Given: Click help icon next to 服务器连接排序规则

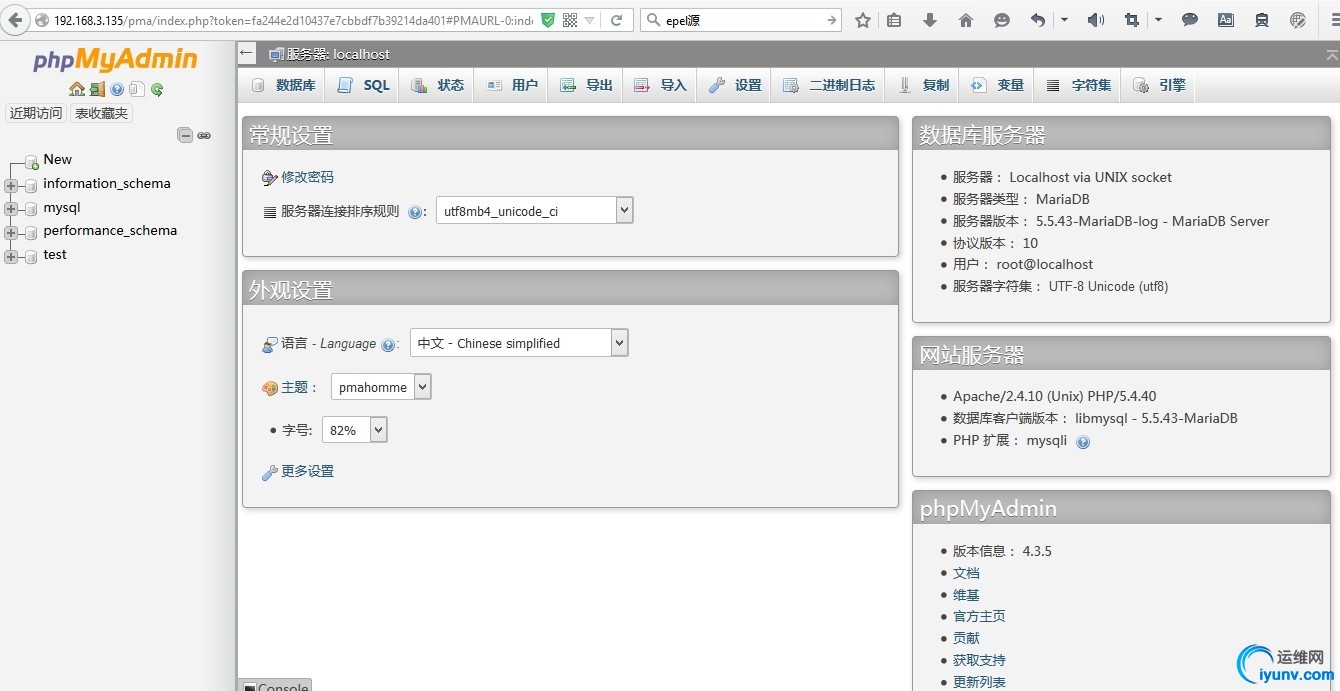Looking at the screenshot, I should [x=416, y=212].
